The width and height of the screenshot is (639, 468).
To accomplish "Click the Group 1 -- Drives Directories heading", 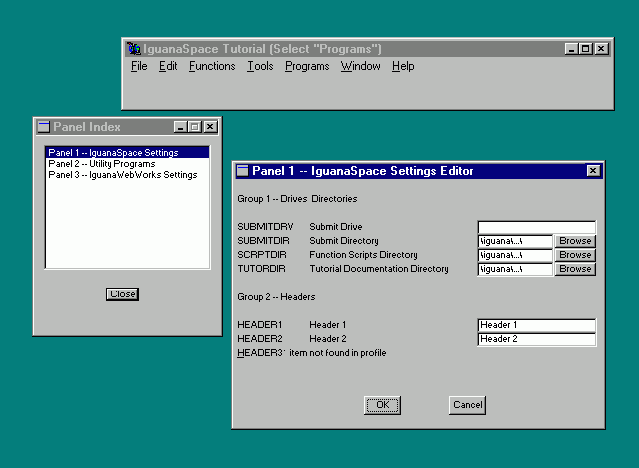I will coord(297,199).
